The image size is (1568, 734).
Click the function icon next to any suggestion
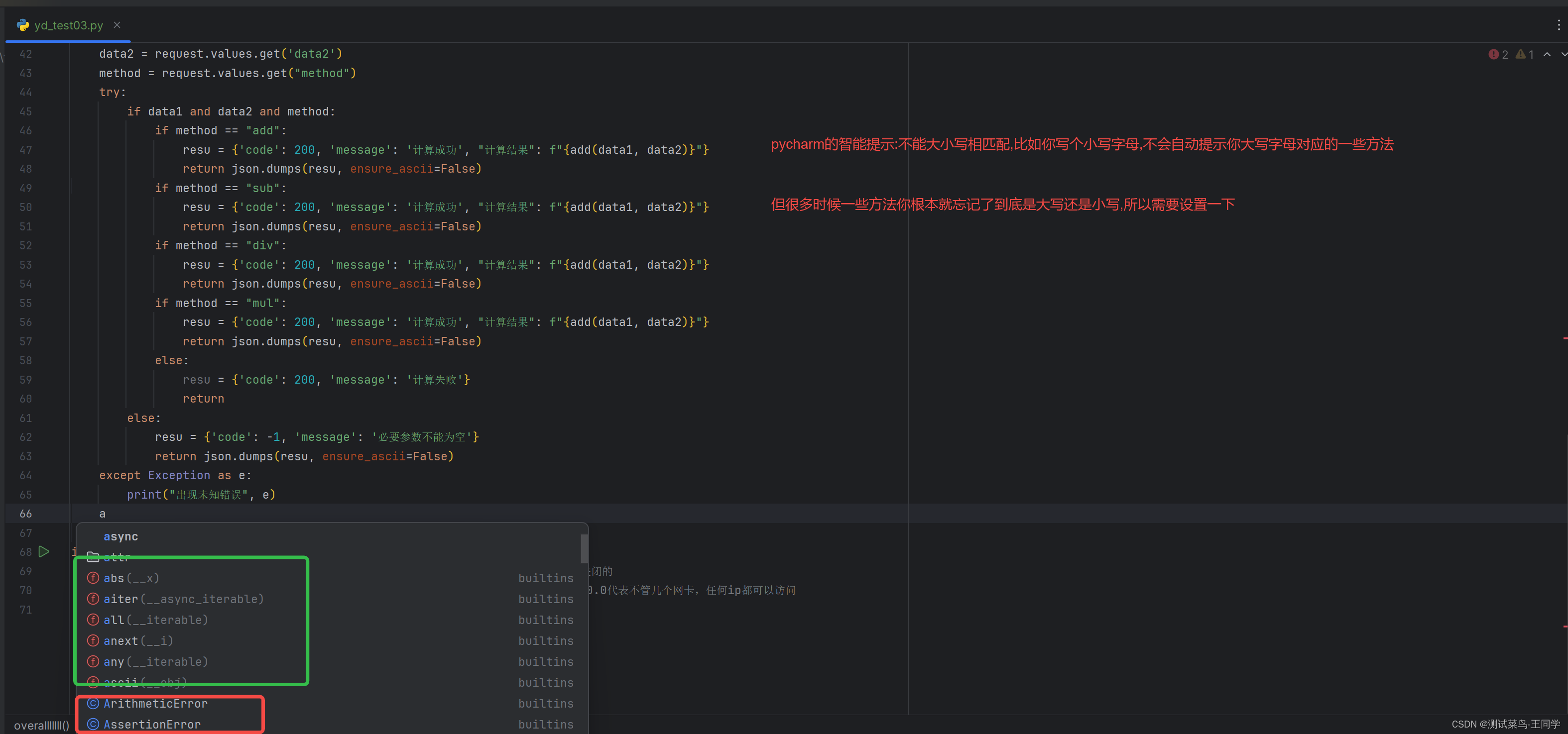(x=93, y=661)
